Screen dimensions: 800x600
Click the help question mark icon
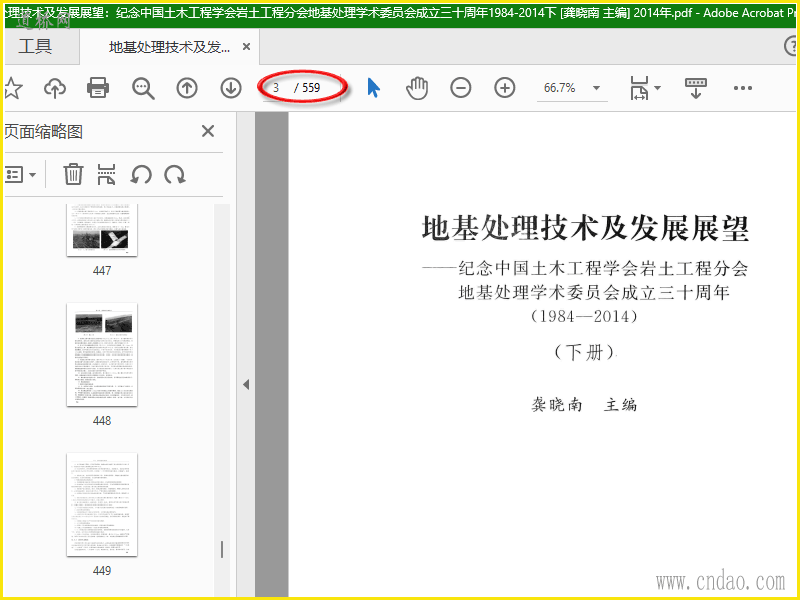coord(792,46)
